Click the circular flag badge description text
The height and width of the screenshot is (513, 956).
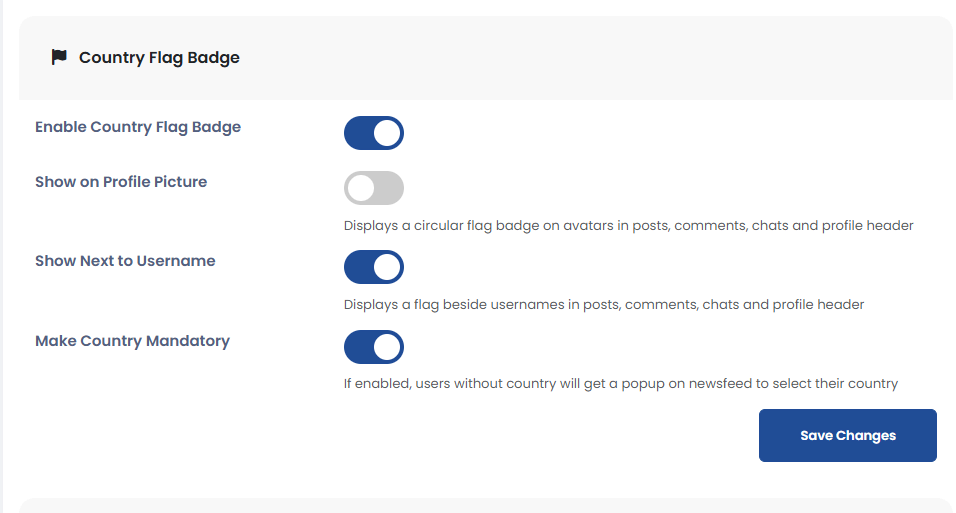pyautogui.click(x=628, y=225)
